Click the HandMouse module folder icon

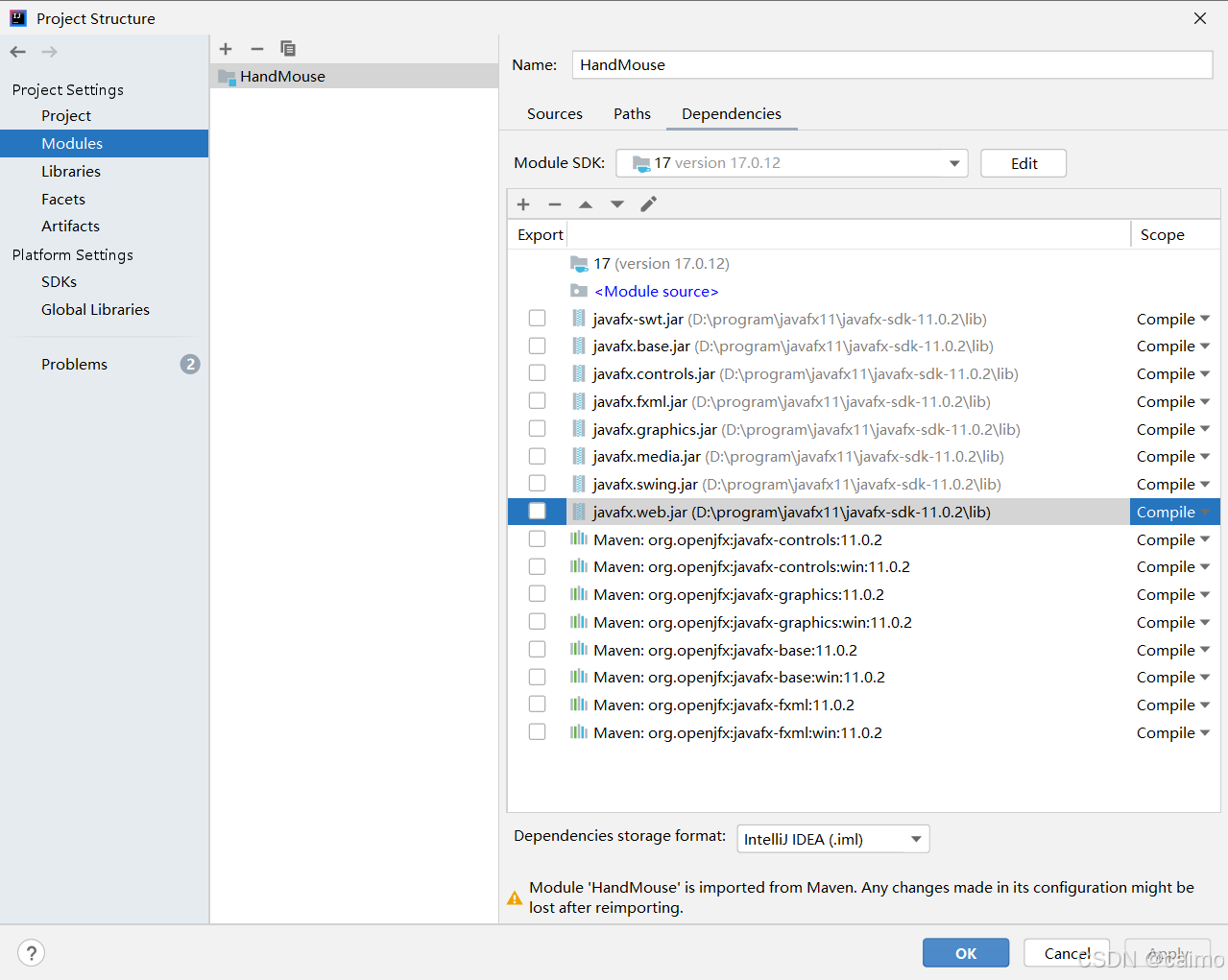227,77
